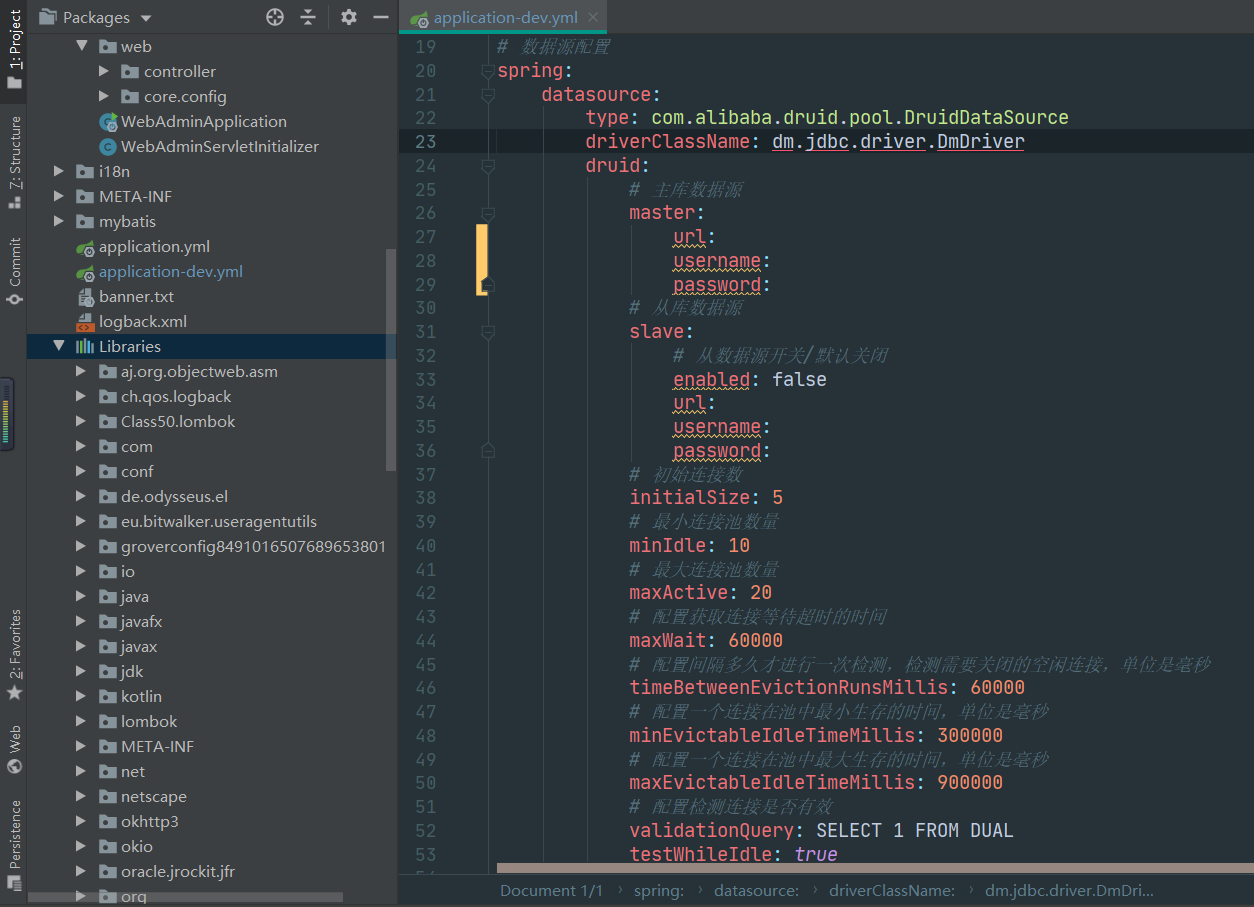Select the application-dev.yml editor tab
Image resolution: width=1254 pixels, height=907 pixels.
coord(503,17)
